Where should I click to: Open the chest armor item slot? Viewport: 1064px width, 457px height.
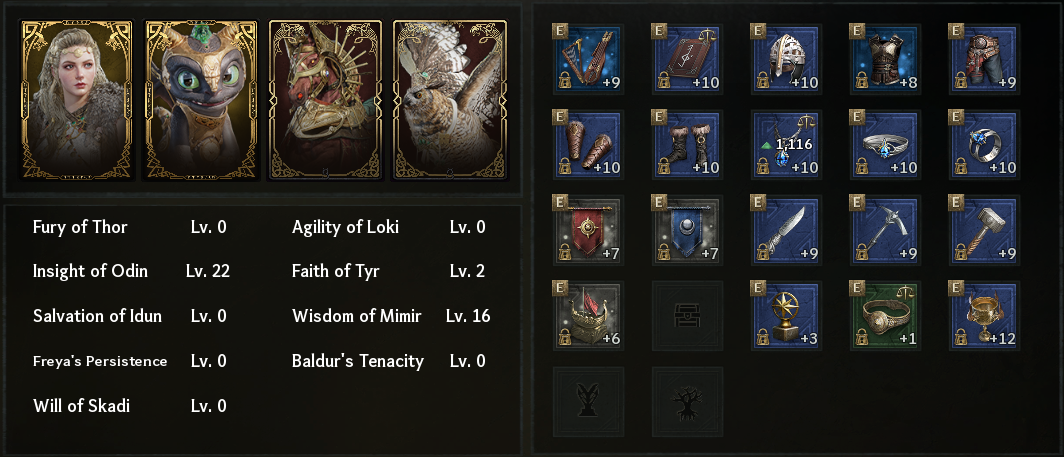[x=884, y=58]
